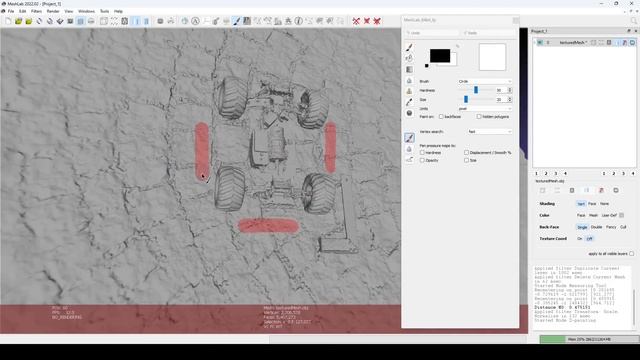Select the texturedMesh layer name
The width and height of the screenshot is (640, 360).
(573, 42)
